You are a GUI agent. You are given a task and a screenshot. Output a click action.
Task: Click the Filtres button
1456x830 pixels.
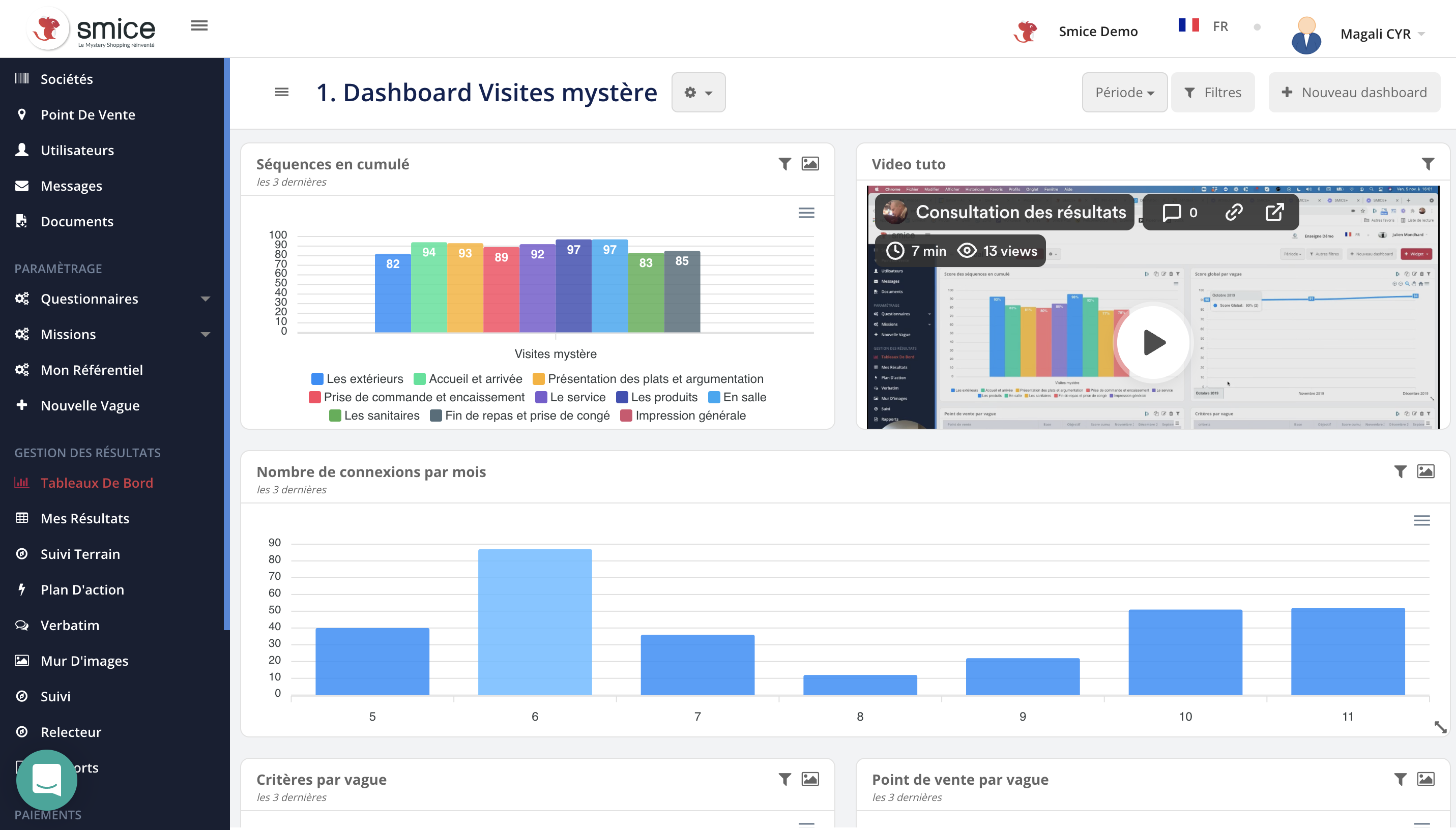pos(1213,93)
